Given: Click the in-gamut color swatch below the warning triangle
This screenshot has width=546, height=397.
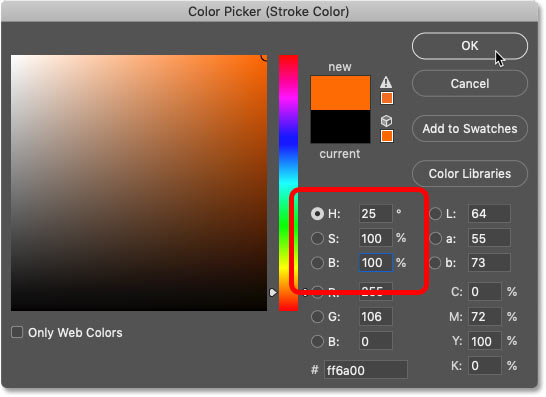Looking at the screenshot, I should [387, 98].
